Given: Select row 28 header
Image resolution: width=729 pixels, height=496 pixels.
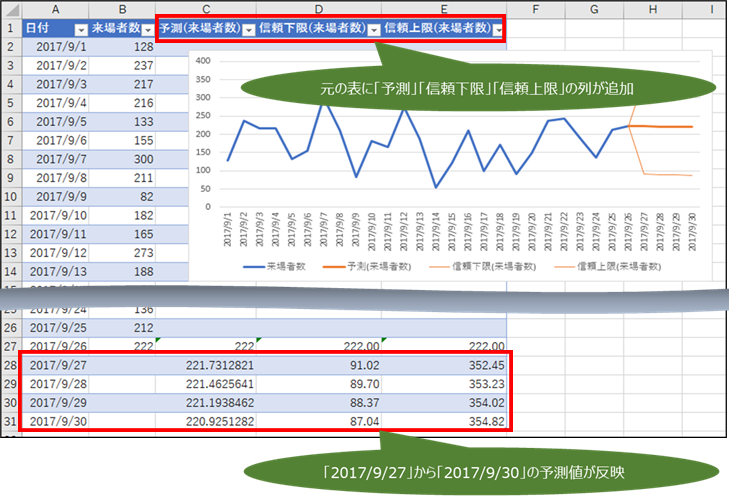Looking at the screenshot, I should (11, 365).
